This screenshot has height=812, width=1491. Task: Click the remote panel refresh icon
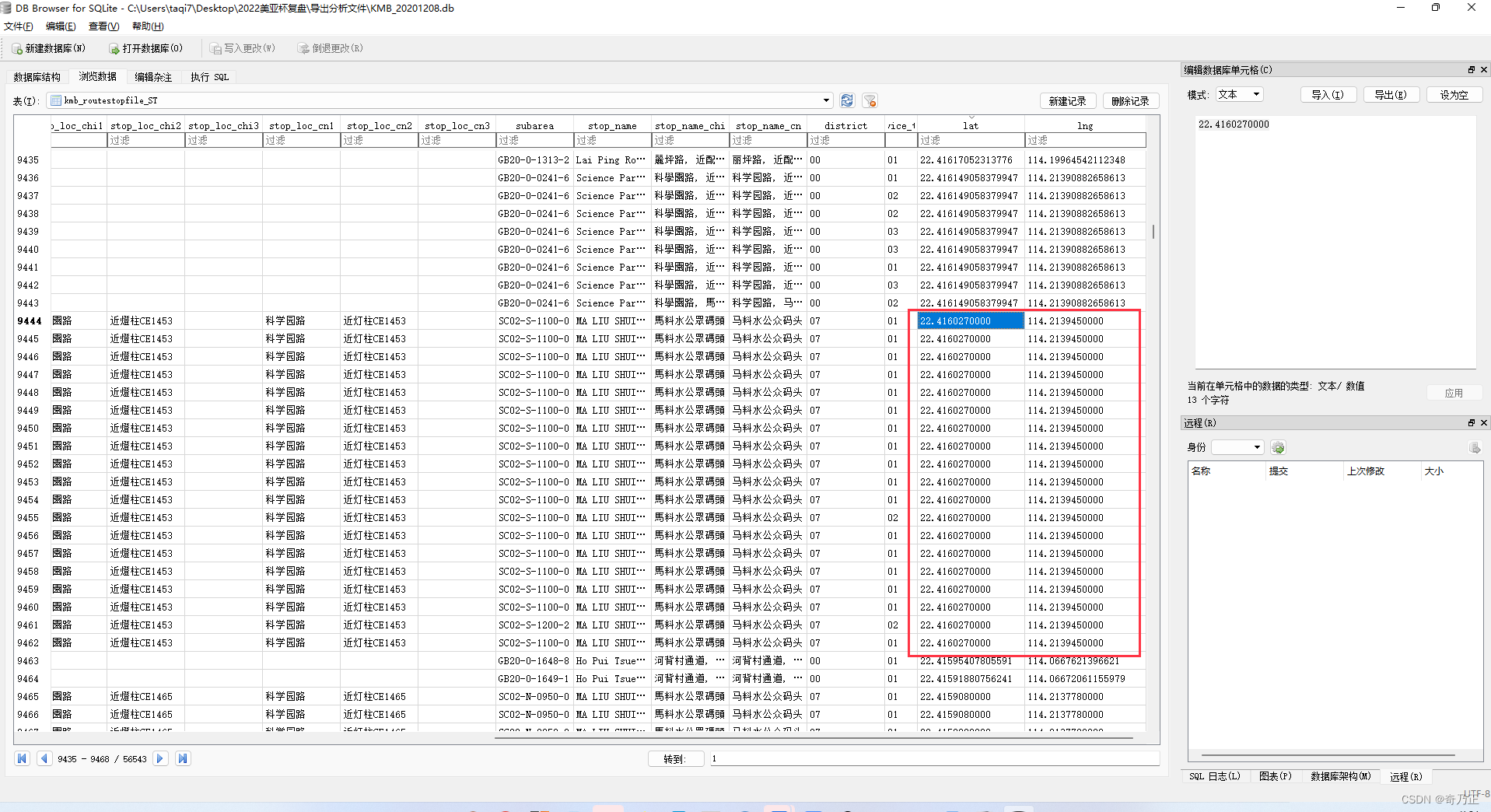pos(1278,447)
